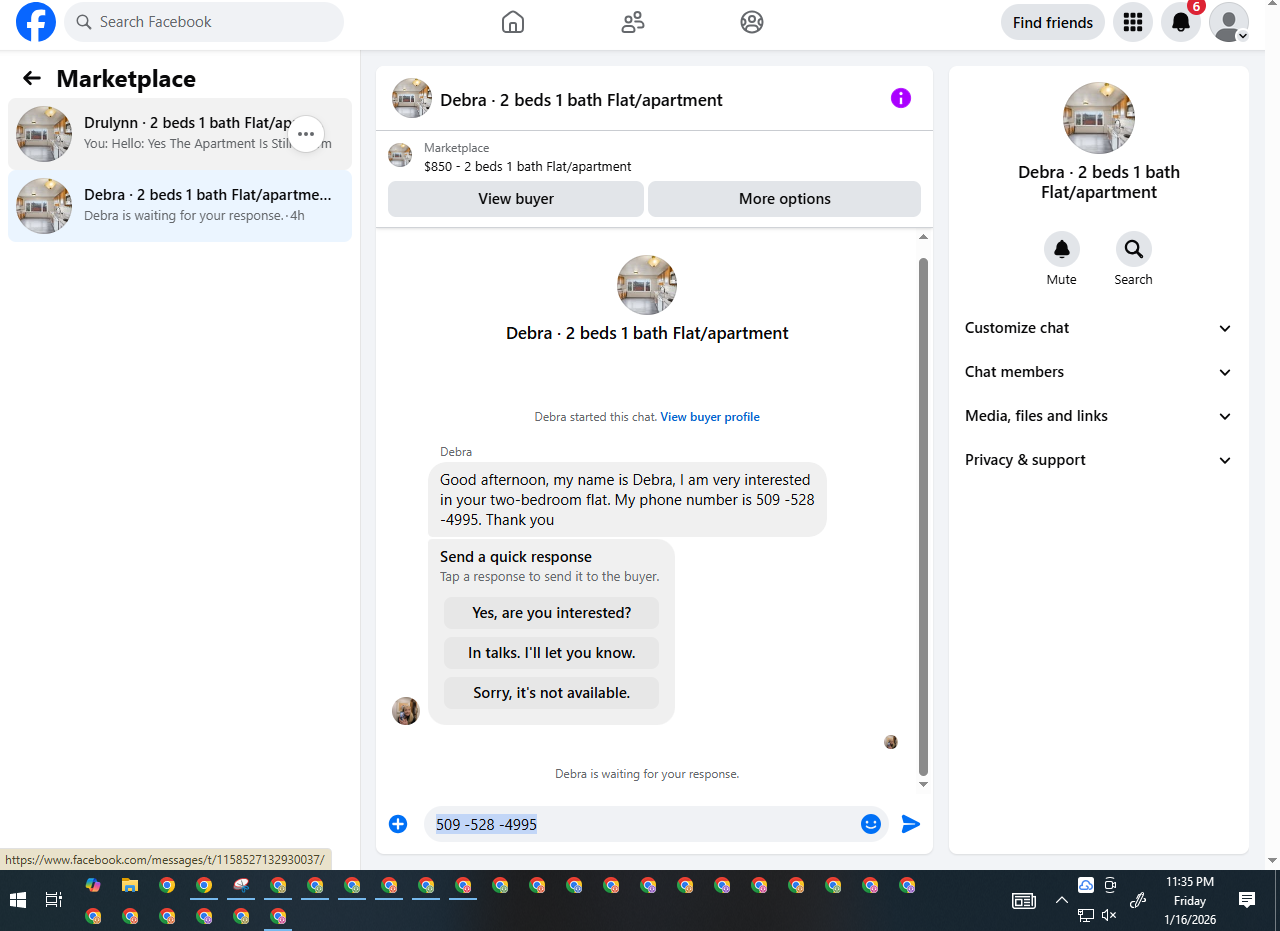Search within the conversation
This screenshot has width=1280, height=931.
click(x=1134, y=249)
